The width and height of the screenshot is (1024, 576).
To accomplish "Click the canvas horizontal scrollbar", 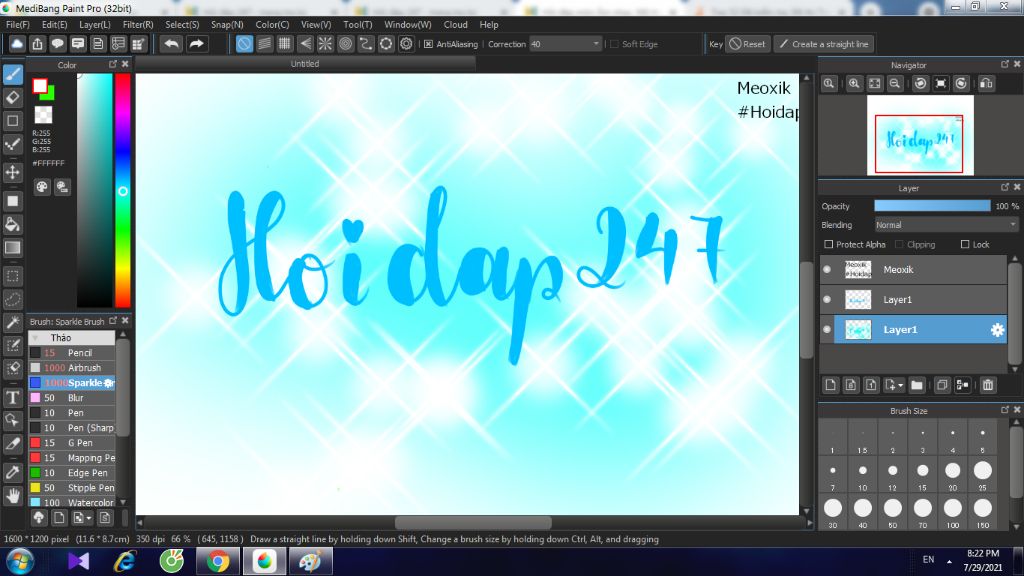I will [x=473, y=522].
